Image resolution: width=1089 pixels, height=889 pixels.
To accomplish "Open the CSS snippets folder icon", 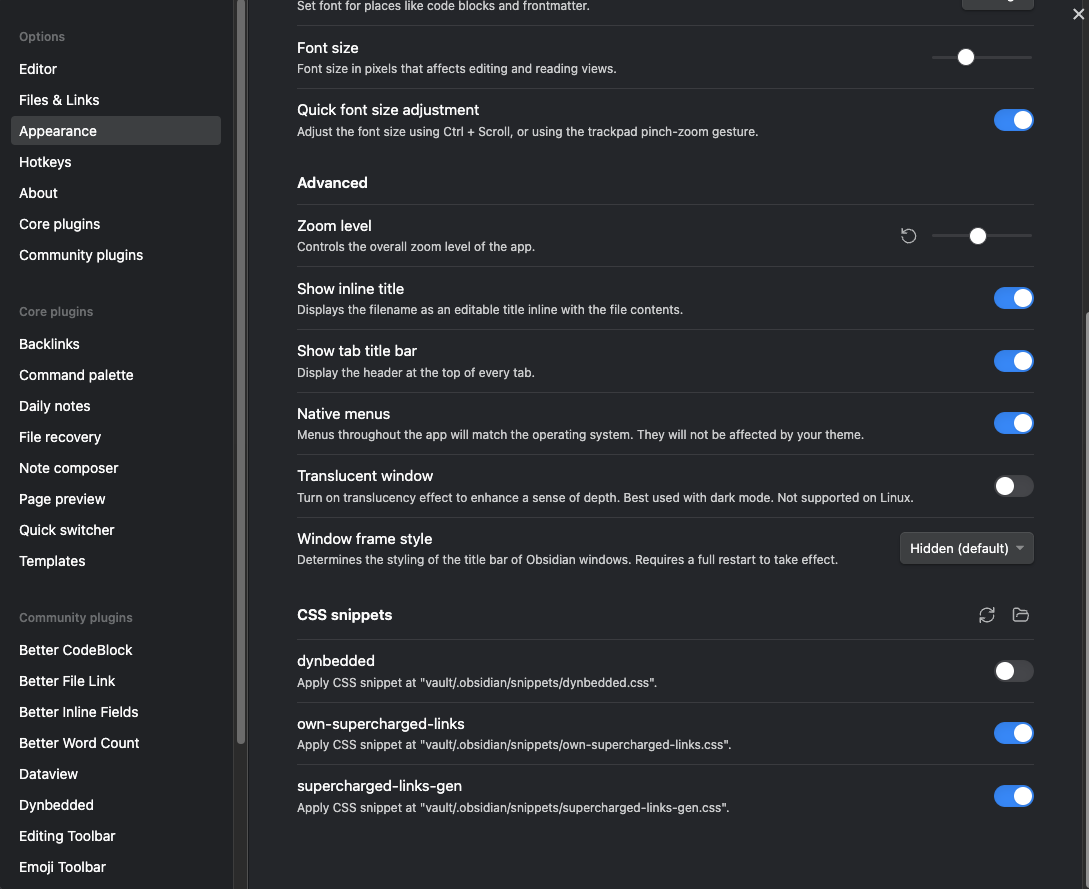I will [1020, 615].
